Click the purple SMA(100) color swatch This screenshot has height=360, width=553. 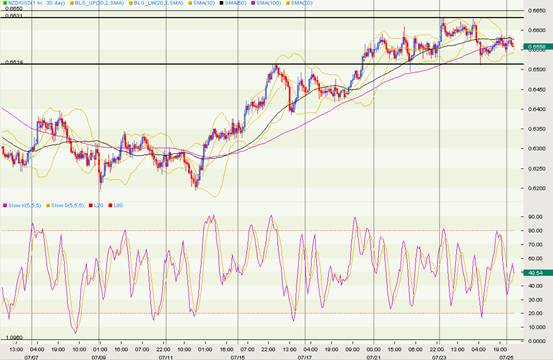[253, 3]
